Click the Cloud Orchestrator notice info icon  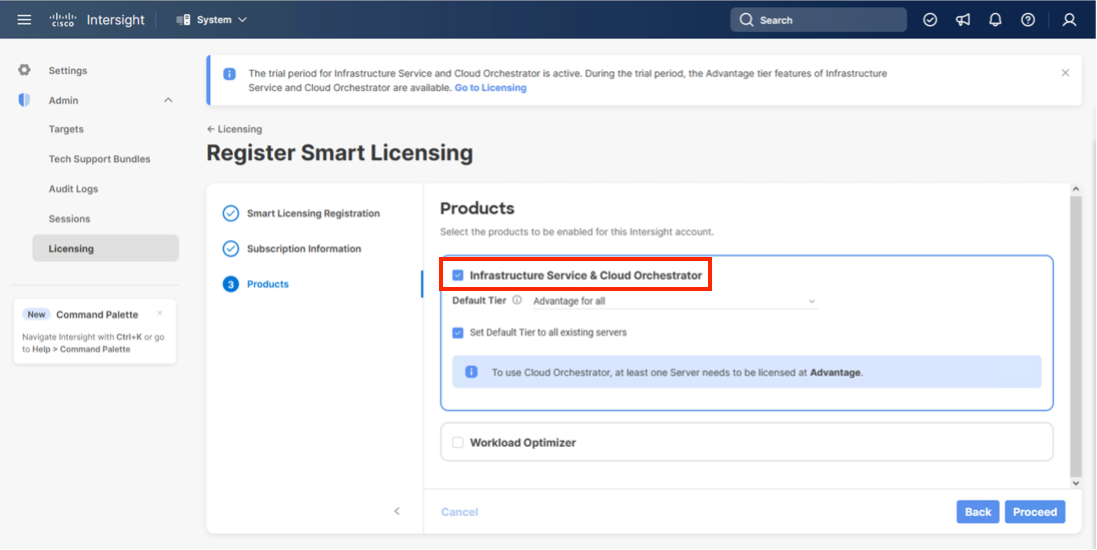point(472,372)
